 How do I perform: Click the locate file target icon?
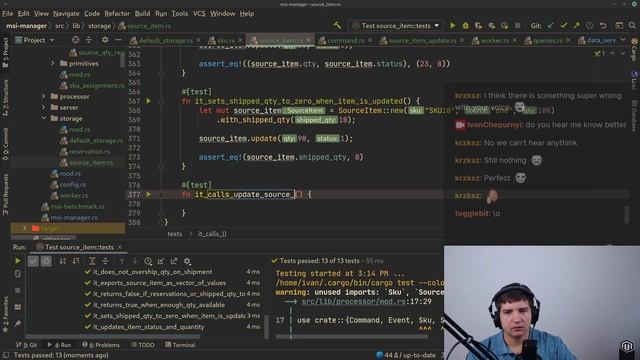(x=76, y=40)
